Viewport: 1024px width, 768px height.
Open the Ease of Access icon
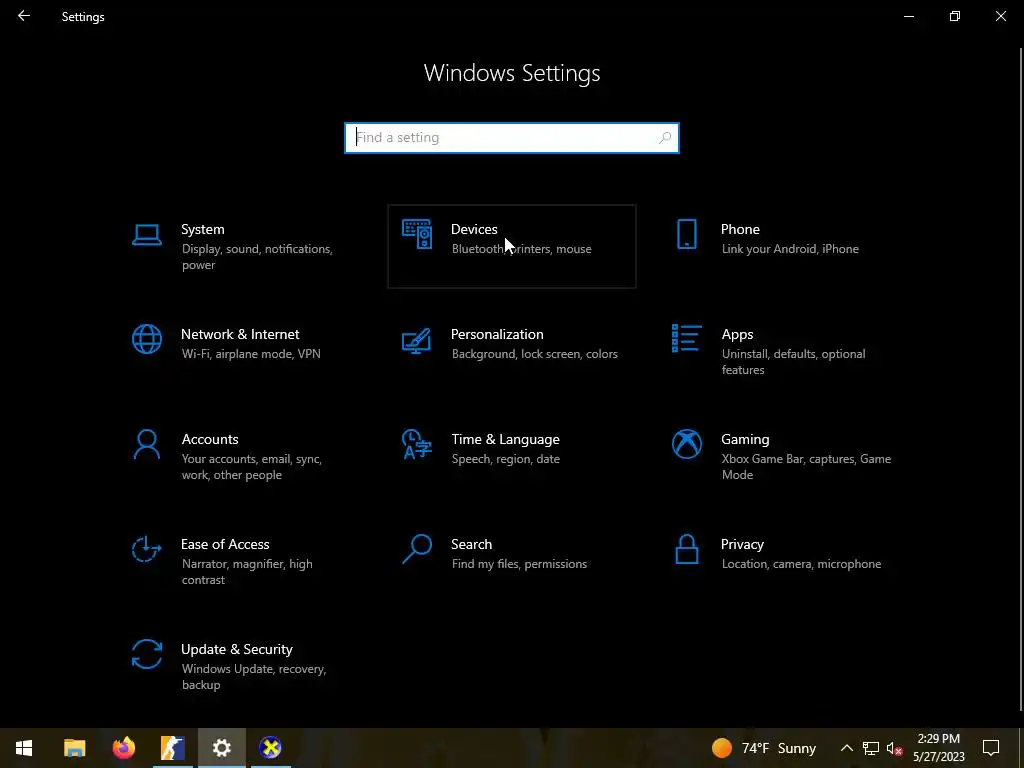tap(146, 549)
